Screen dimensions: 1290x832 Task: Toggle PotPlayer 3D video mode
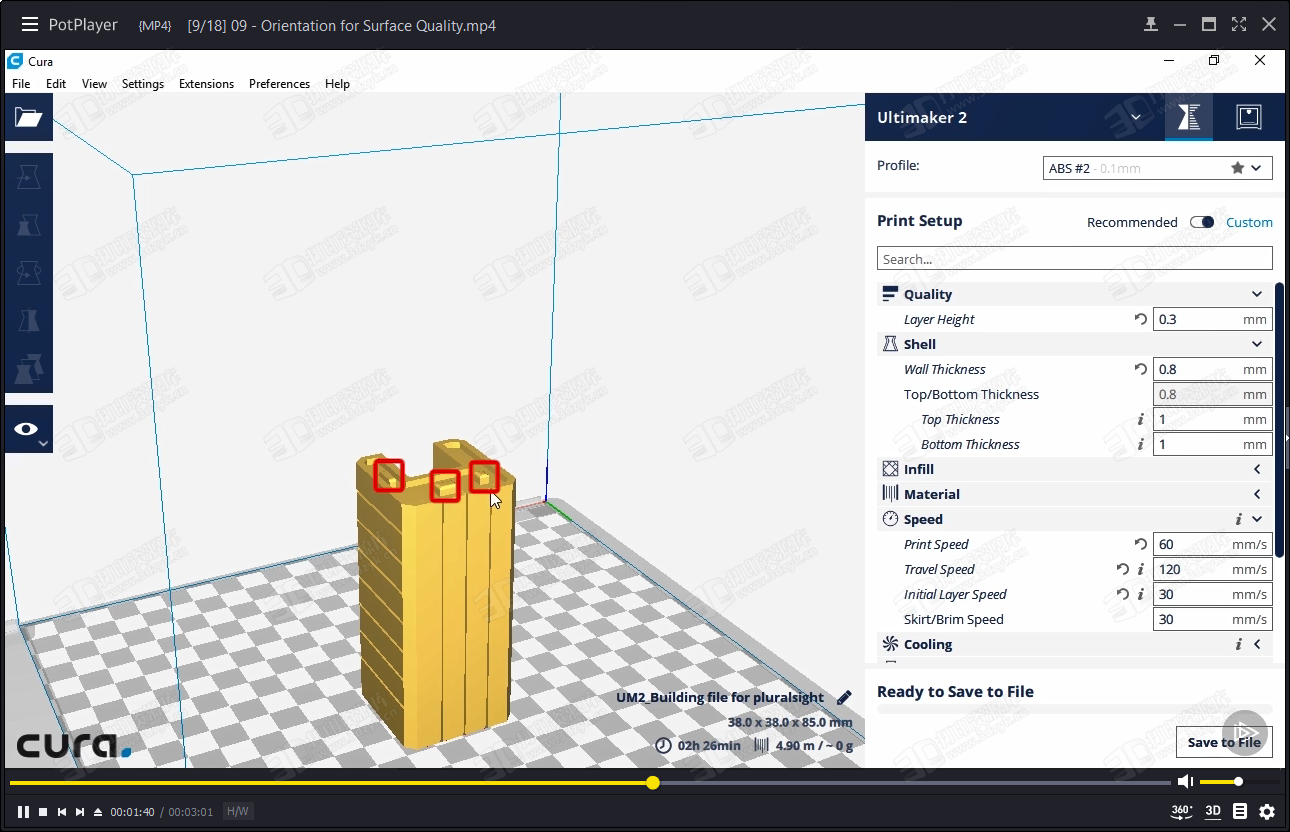click(1213, 811)
